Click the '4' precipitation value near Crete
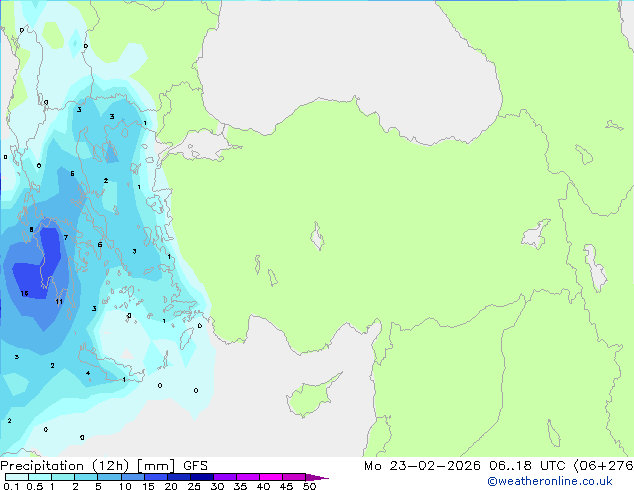The image size is (634, 490). pos(88,373)
